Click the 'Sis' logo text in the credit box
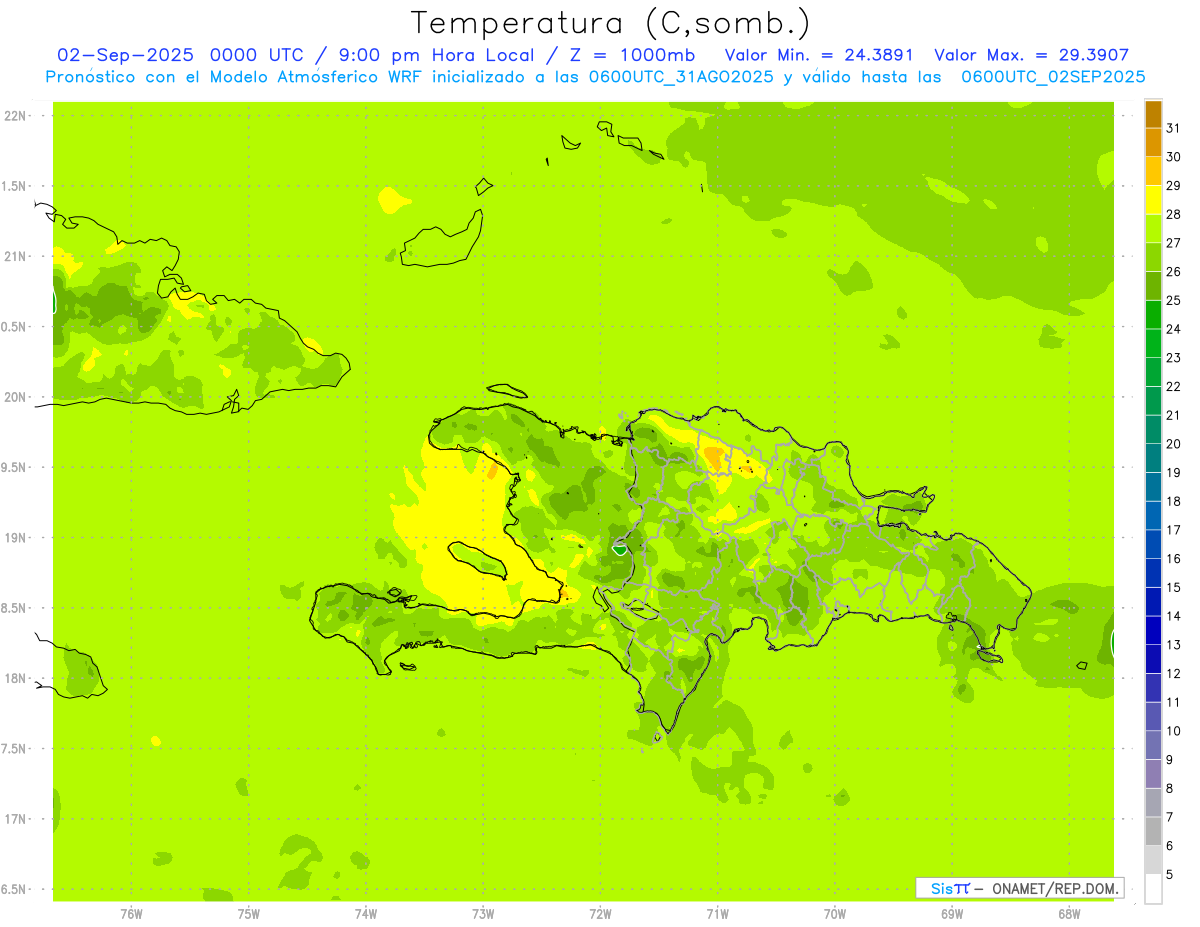The image size is (1200, 927). (940, 888)
